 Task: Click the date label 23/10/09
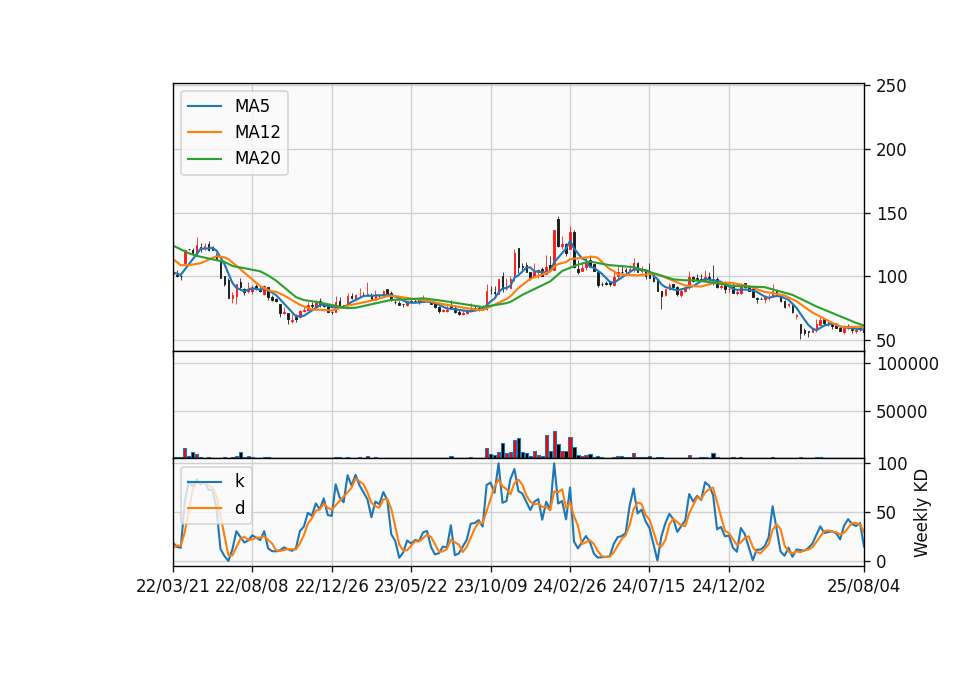coord(490,586)
